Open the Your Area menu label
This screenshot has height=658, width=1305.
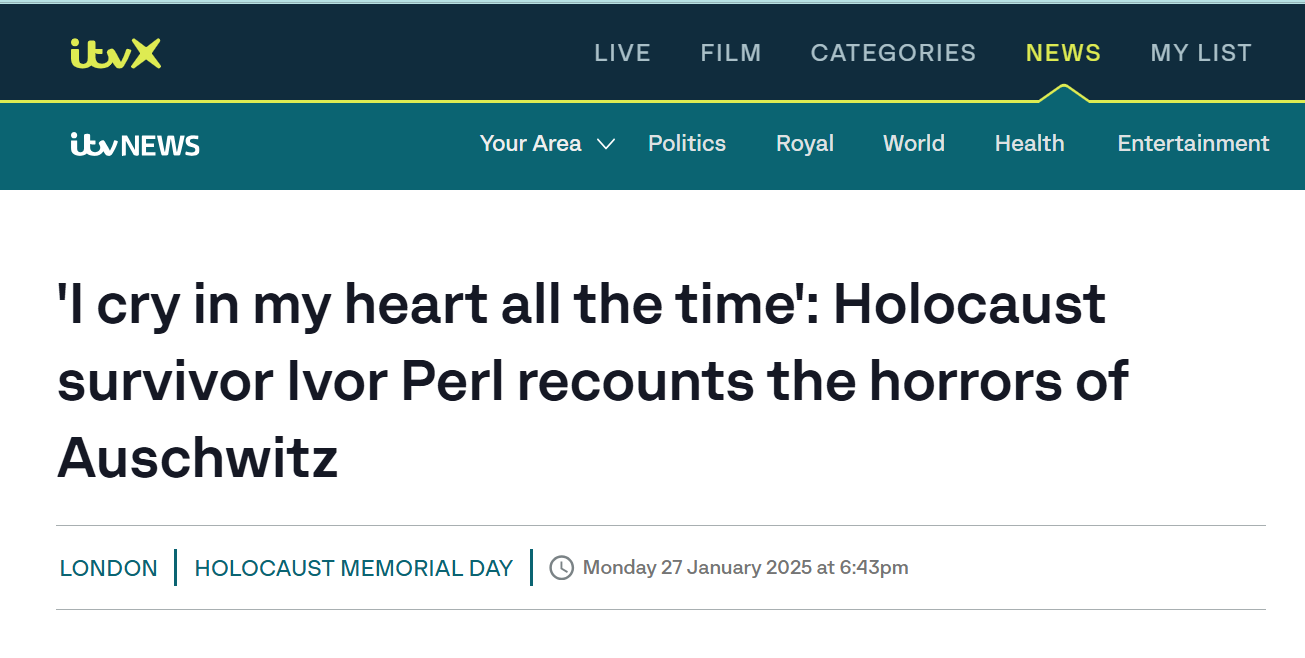pos(530,144)
